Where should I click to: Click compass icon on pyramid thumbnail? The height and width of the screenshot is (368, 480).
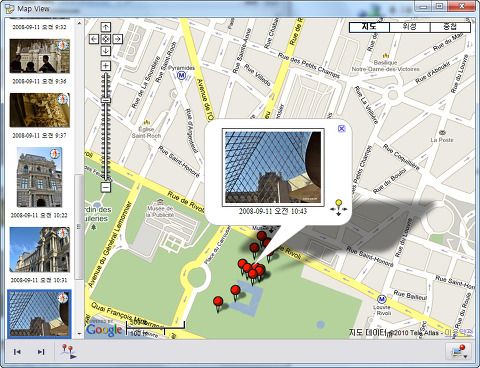62,298
